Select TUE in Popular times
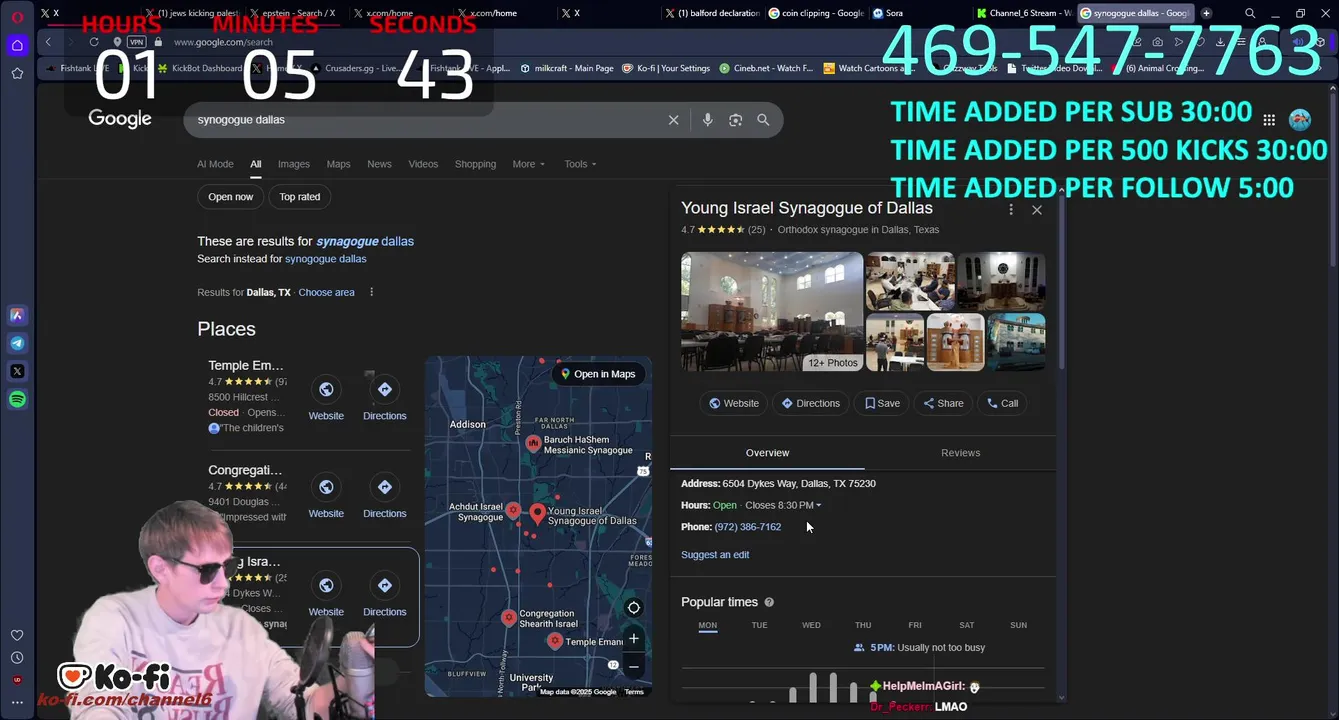The height and width of the screenshot is (720, 1339). pos(759,625)
